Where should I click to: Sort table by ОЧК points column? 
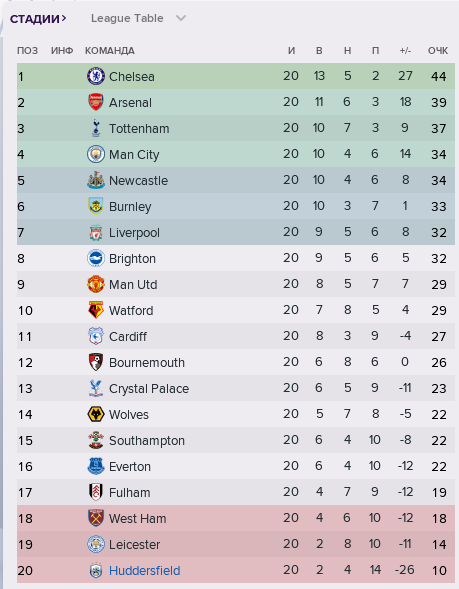click(438, 51)
